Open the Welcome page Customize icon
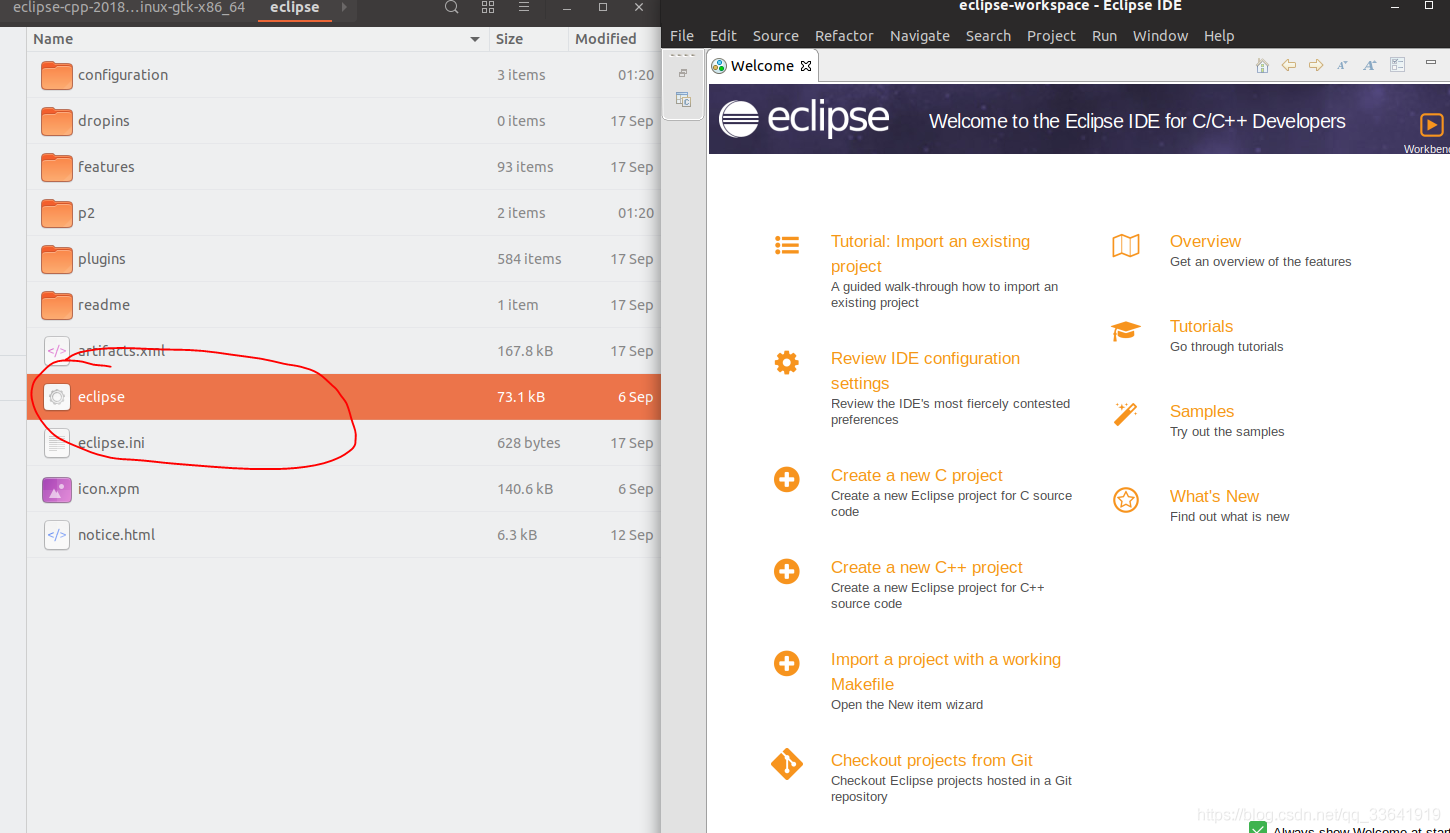Image resolution: width=1450 pixels, height=833 pixels. click(x=1398, y=65)
